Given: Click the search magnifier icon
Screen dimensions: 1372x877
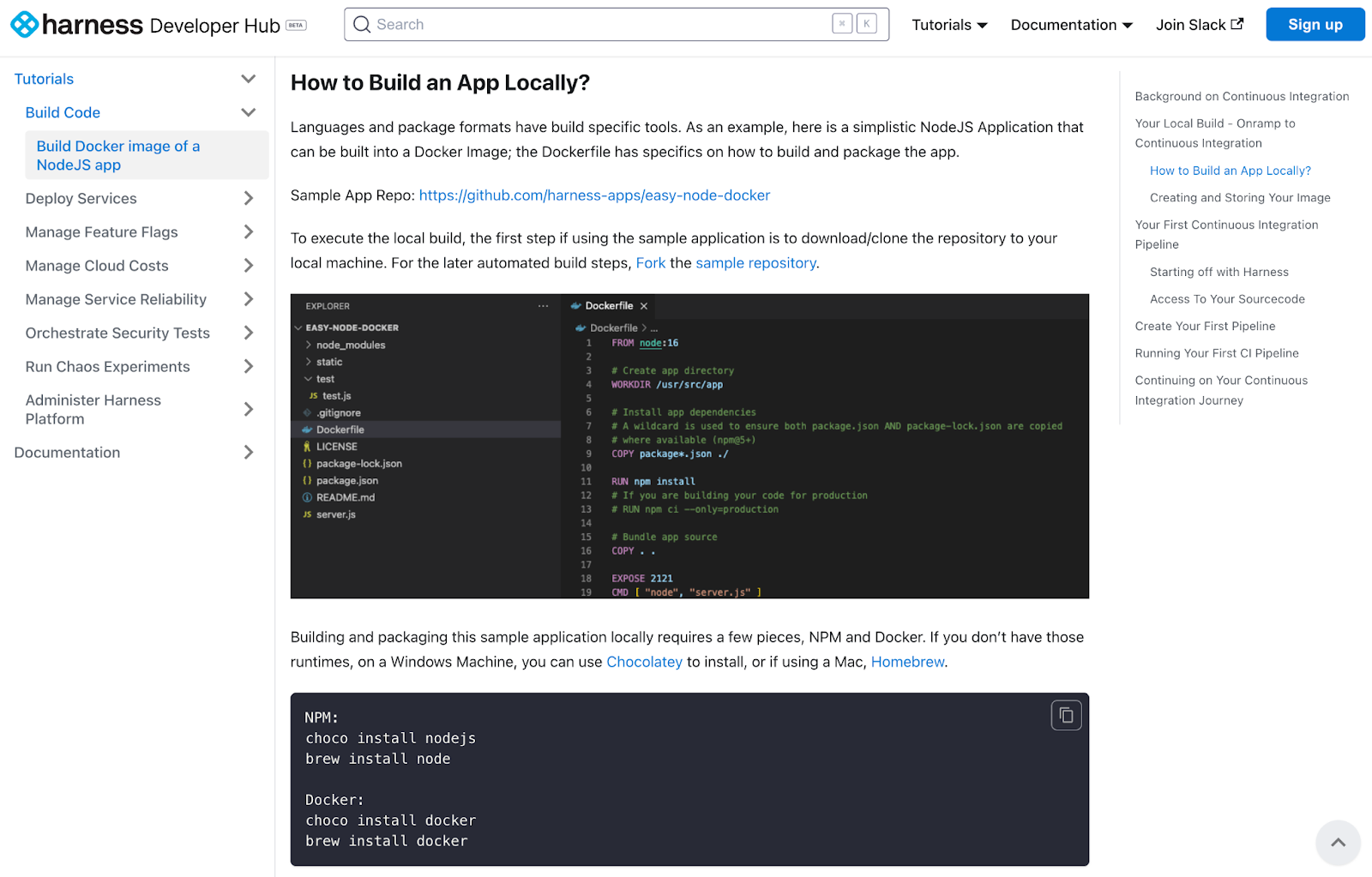Looking at the screenshot, I should (362, 25).
